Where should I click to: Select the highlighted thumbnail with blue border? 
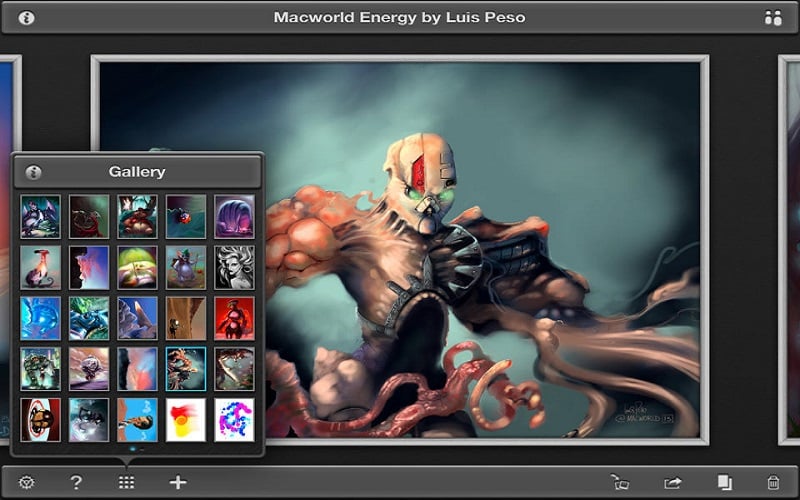(x=186, y=368)
